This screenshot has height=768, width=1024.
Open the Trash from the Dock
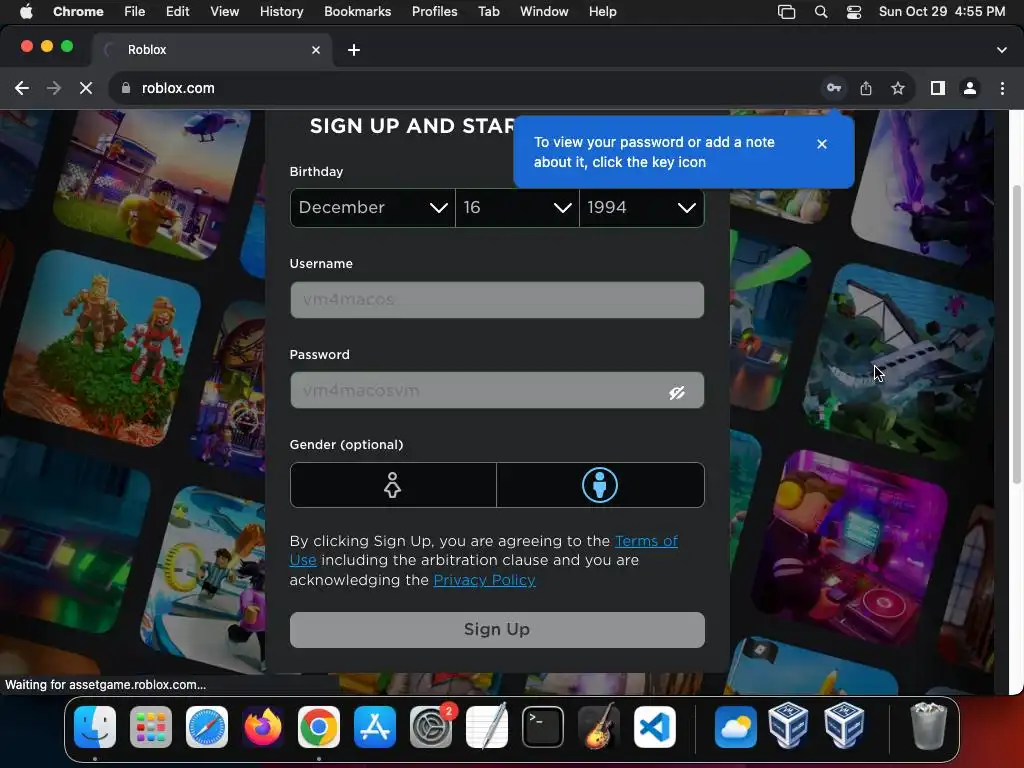point(928,726)
